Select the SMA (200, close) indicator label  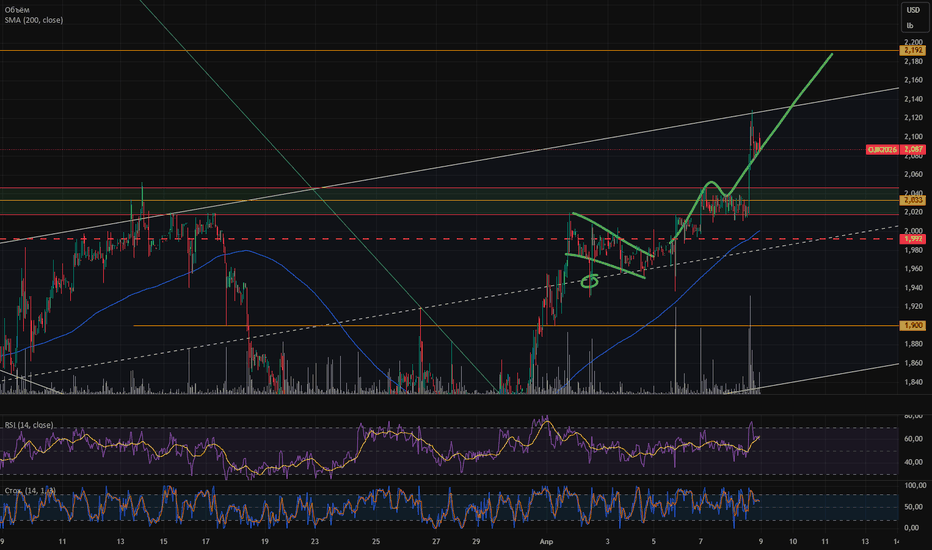(34, 20)
